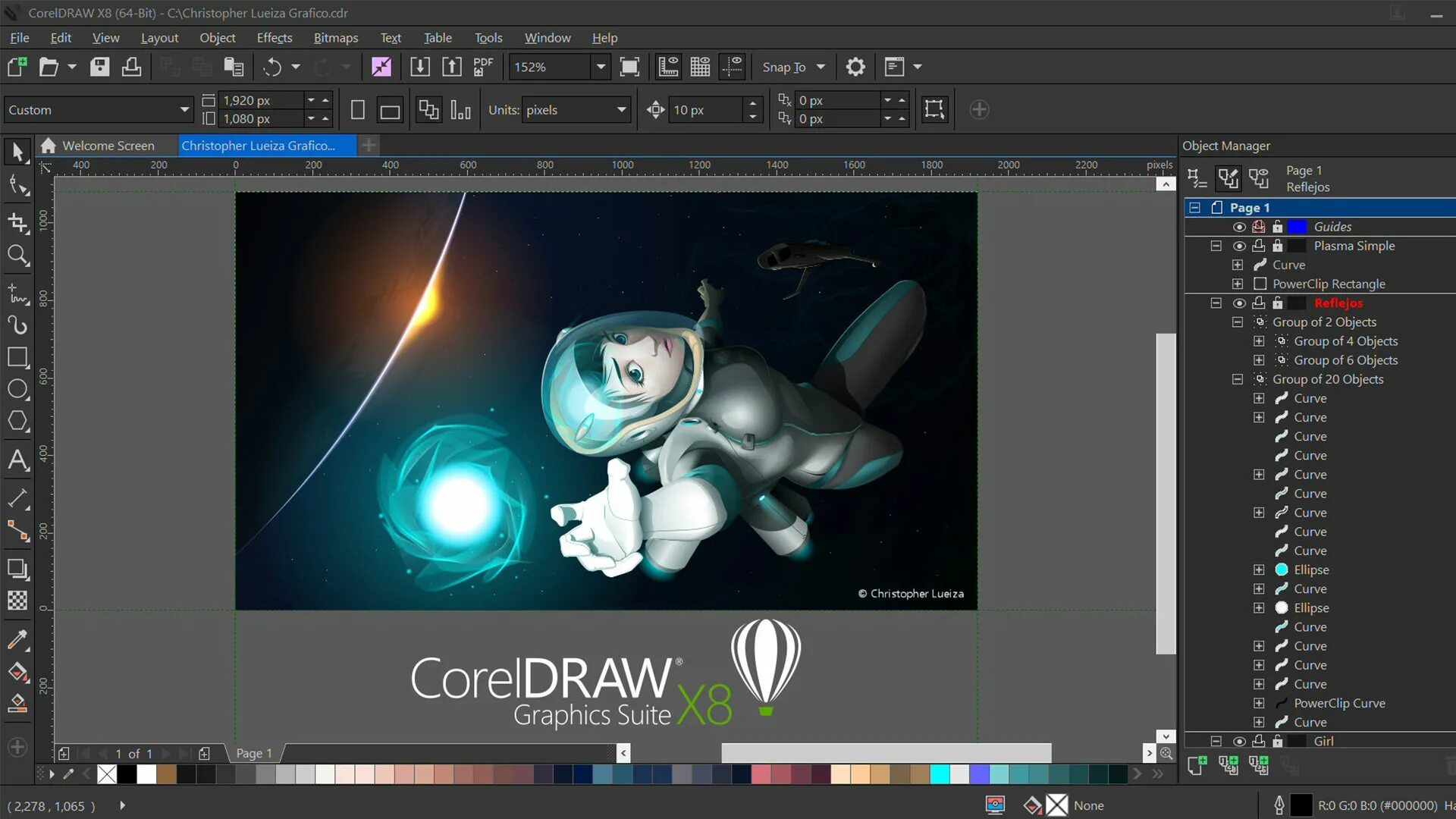Click the Save icon

(x=99, y=67)
